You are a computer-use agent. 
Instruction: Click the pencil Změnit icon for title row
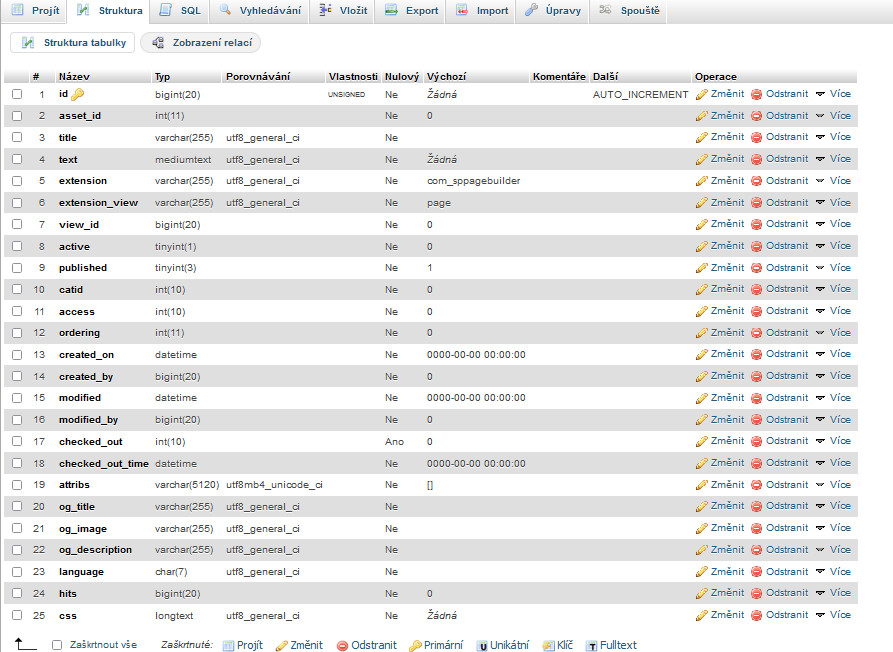[x=701, y=137]
